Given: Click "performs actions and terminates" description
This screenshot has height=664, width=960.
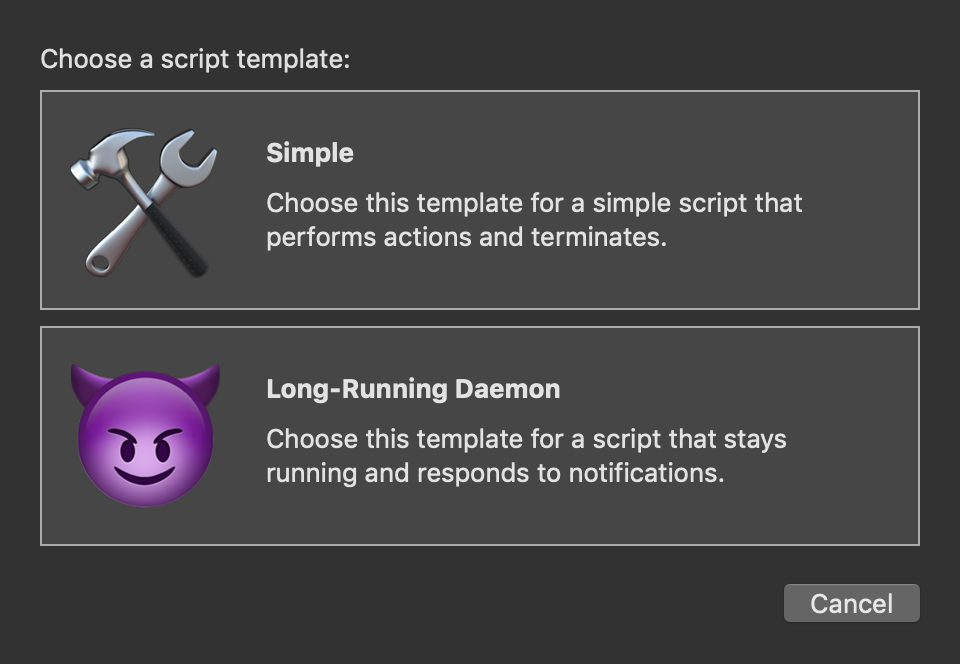Looking at the screenshot, I should pos(467,237).
